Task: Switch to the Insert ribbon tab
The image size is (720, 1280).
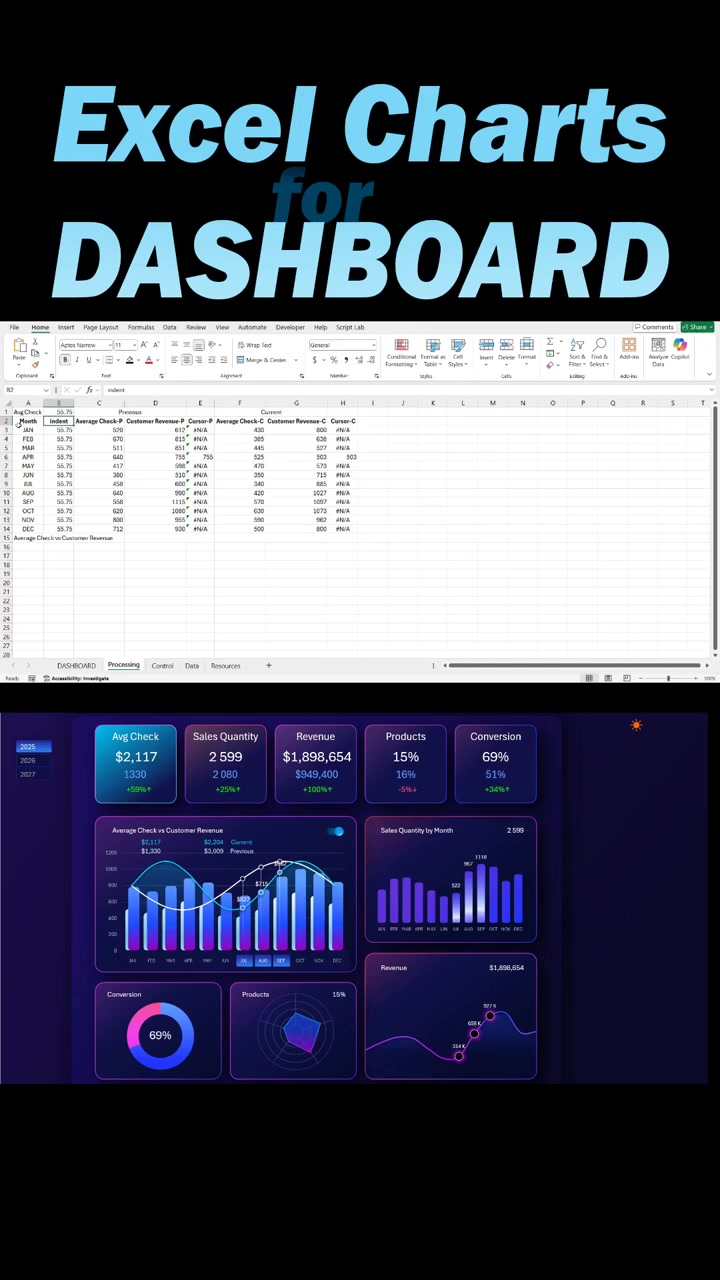Action: click(x=65, y=327)
